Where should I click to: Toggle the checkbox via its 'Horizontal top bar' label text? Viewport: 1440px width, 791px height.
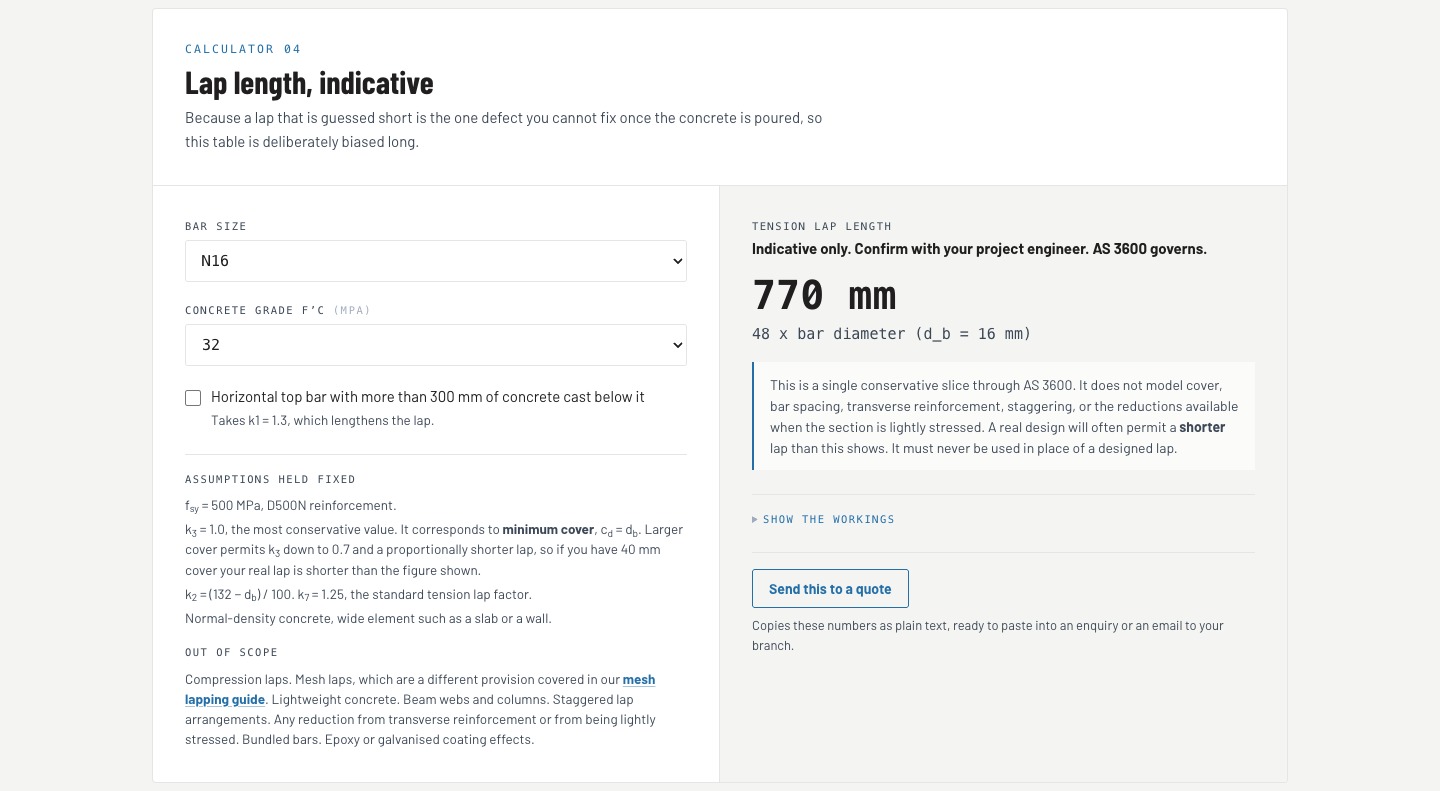(x=428, y=397)
